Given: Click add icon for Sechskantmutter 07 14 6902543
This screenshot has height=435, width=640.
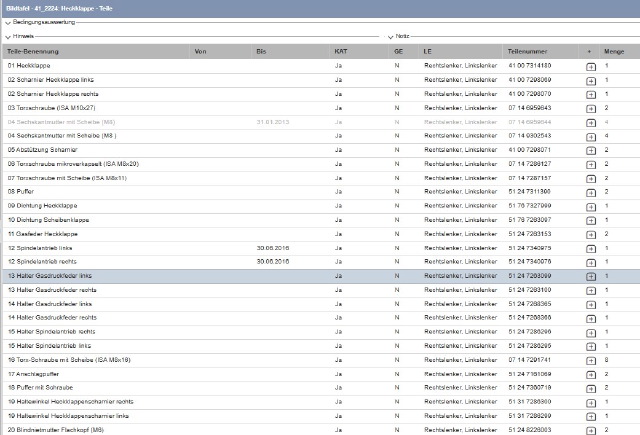Looking at the screenshot, I should click(591, 137).
